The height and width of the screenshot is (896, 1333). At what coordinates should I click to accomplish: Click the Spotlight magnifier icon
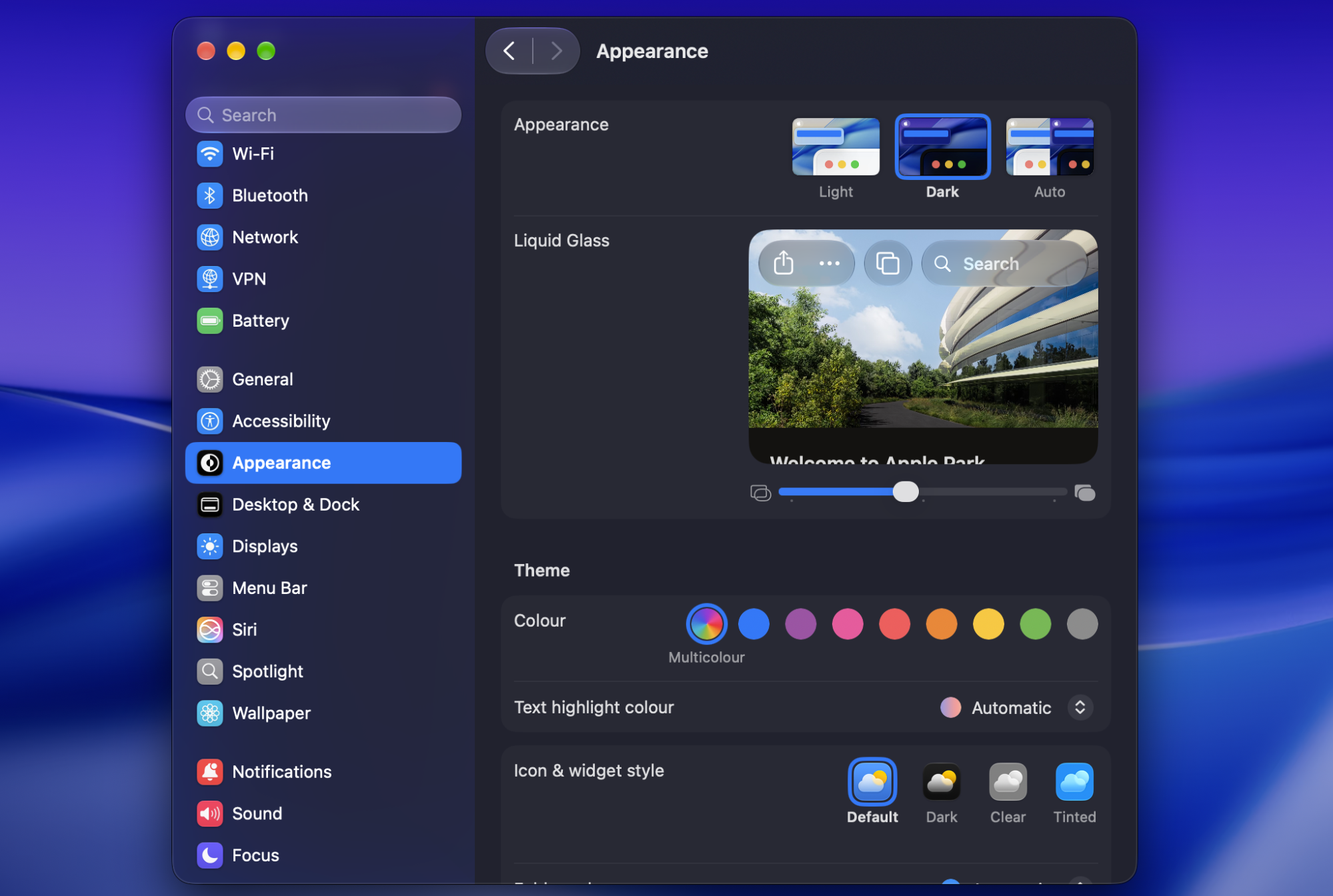210,671
